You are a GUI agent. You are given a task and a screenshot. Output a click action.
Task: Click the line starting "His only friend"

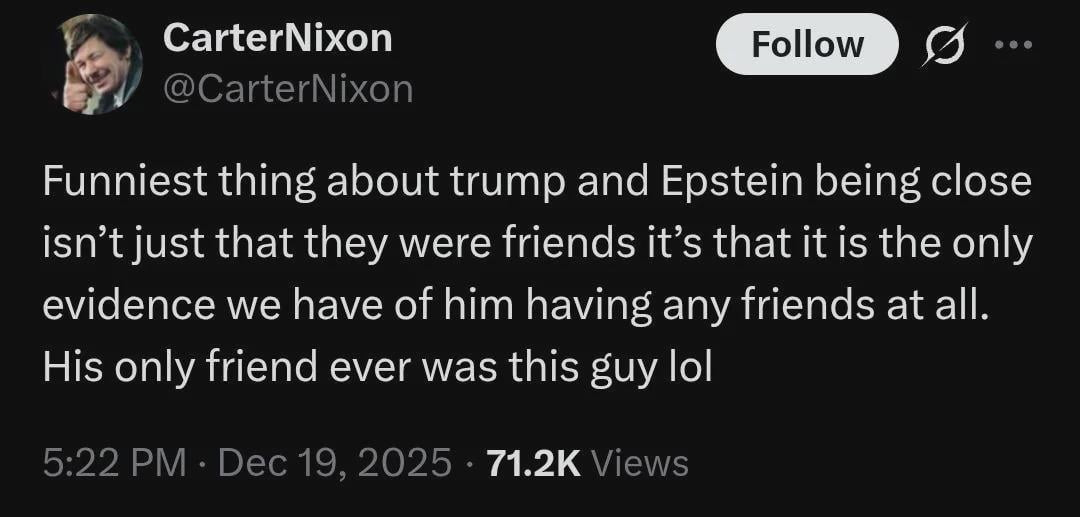coord(376,368)
